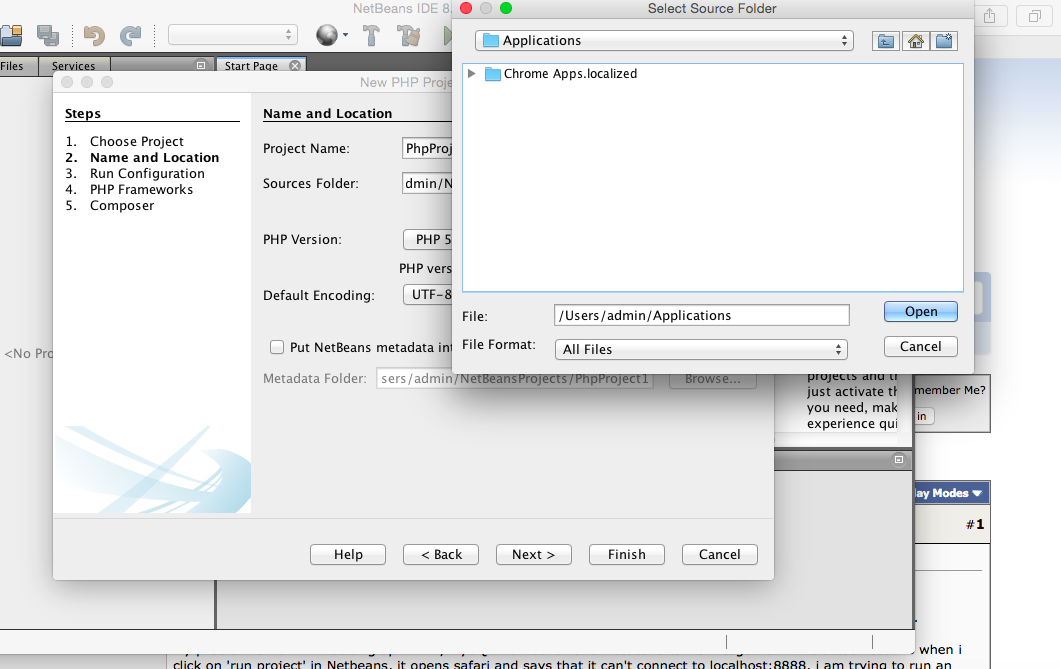Create a new folder in Select Source Folder

coord(944,41)
